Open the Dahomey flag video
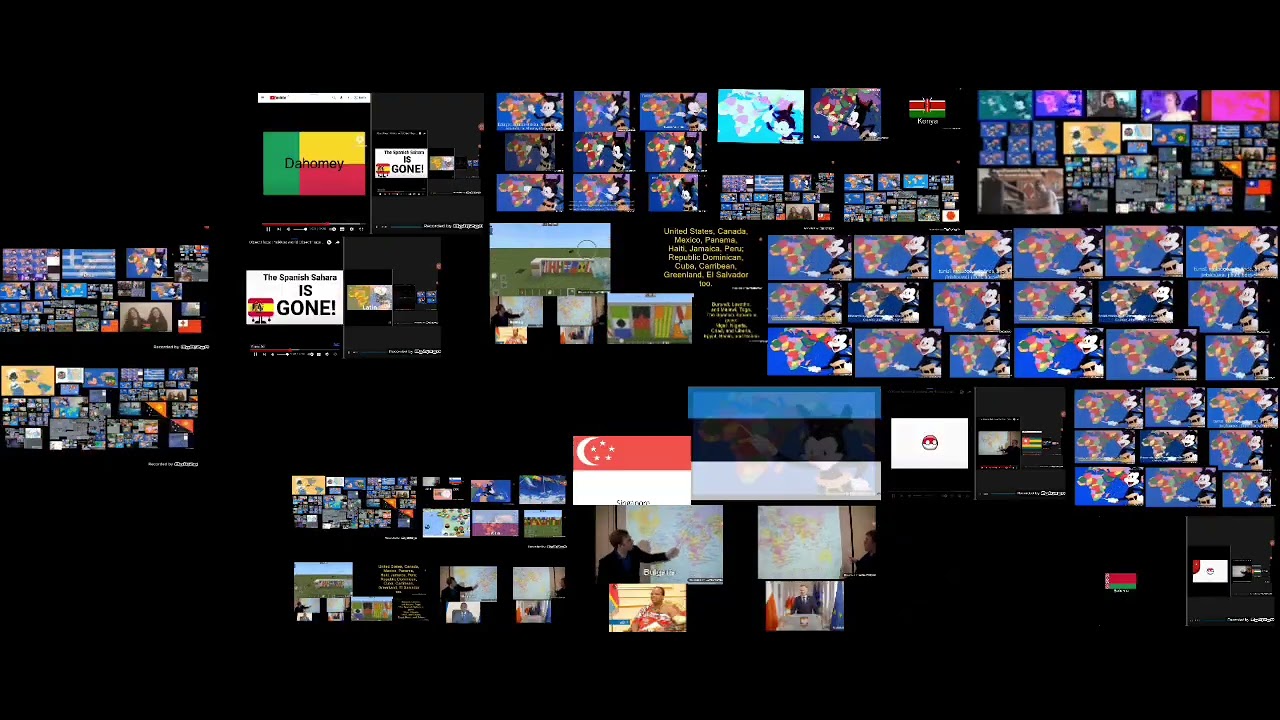This screenshot has width=1280, height=720. (314, 163)
